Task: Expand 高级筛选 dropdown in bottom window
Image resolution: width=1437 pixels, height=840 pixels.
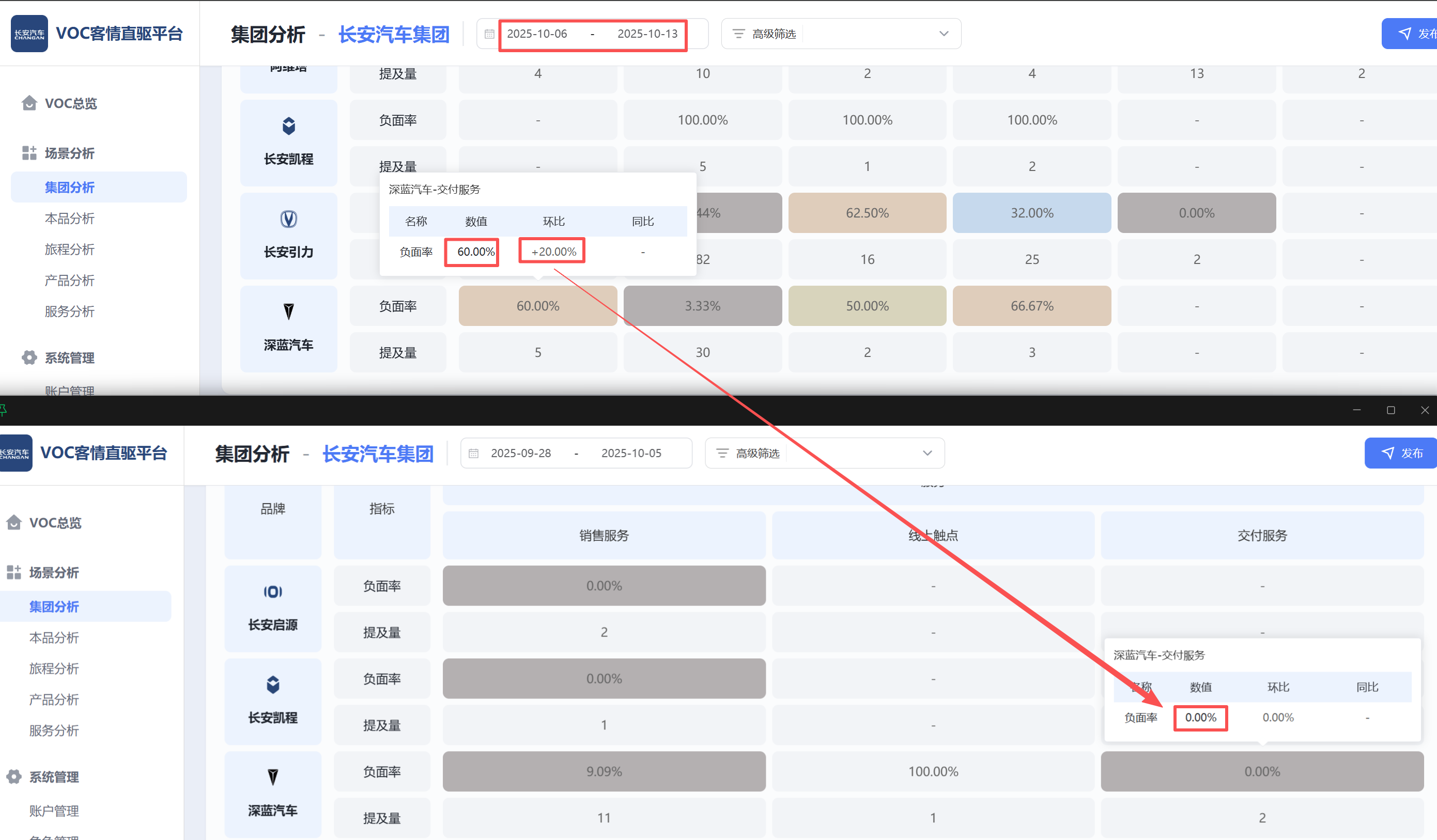Action: 927,454
